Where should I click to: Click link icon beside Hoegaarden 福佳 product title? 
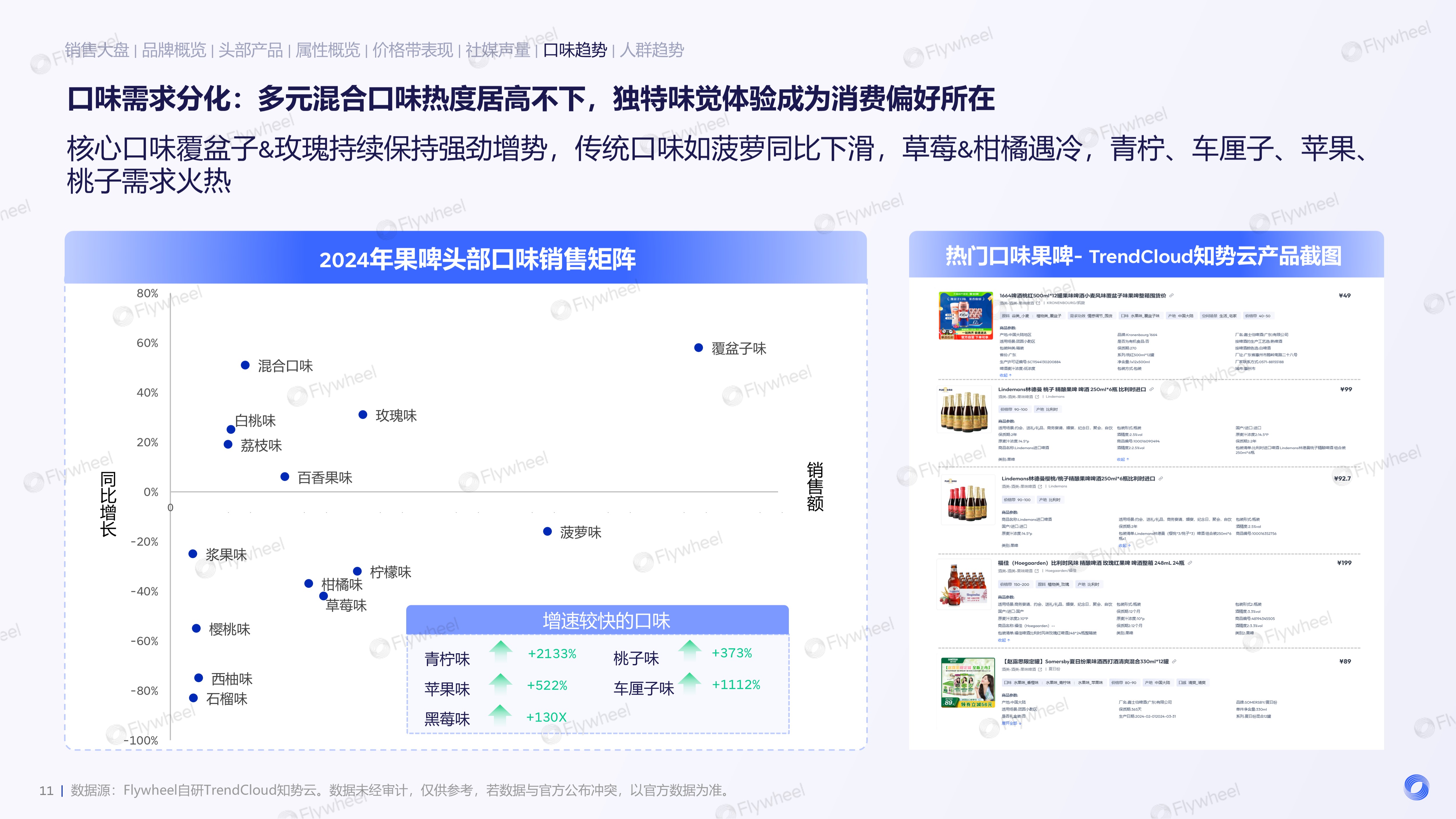[1190, 563]
